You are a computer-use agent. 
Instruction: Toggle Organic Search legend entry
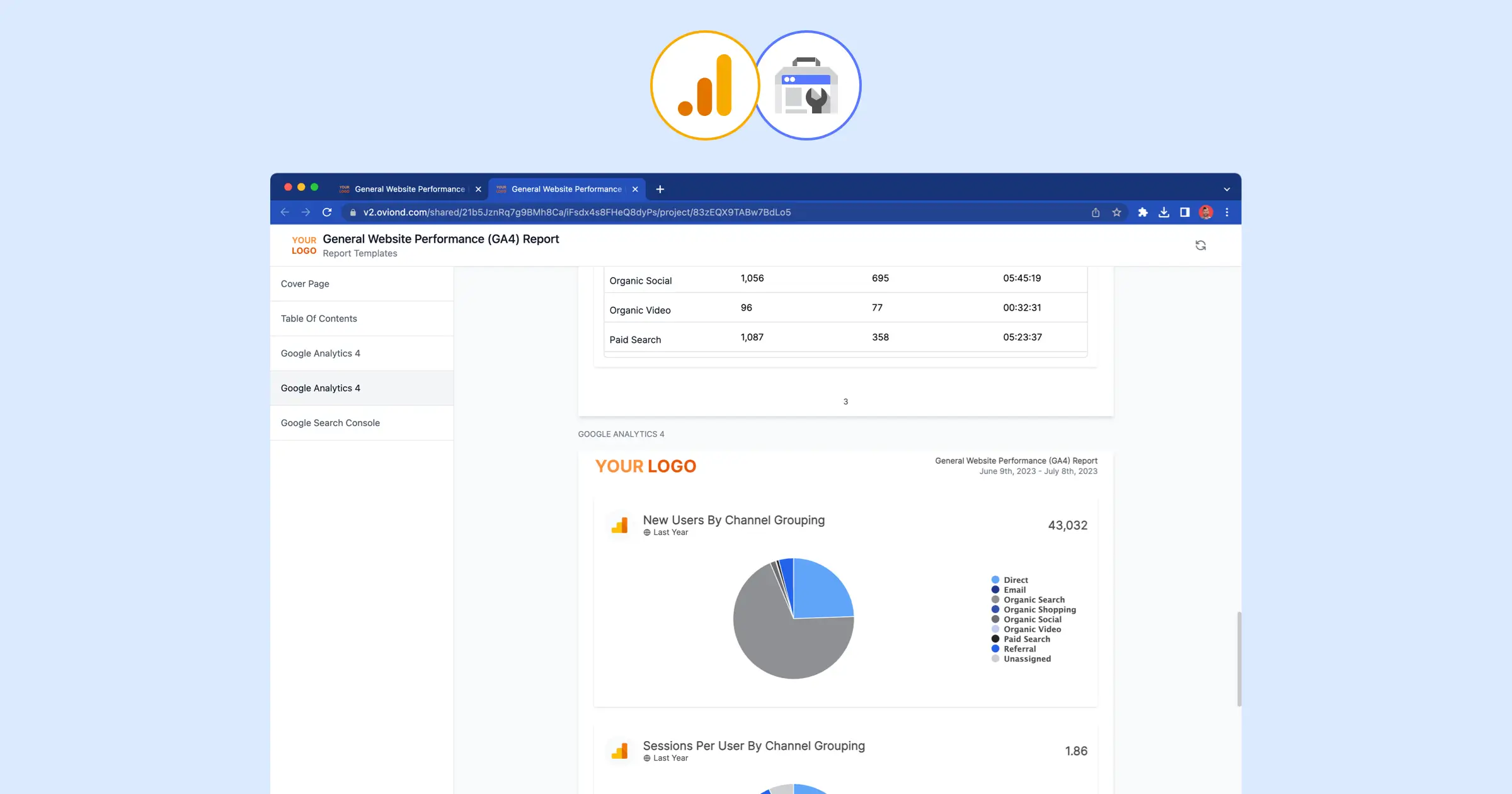coord(1028,599)
